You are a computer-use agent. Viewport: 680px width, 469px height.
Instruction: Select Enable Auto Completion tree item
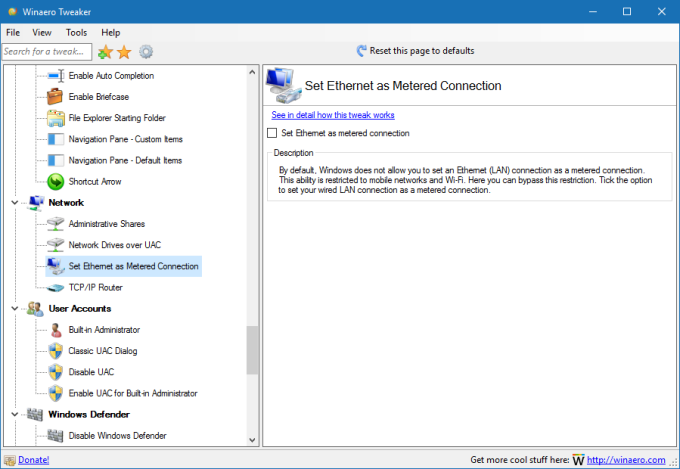111,76
